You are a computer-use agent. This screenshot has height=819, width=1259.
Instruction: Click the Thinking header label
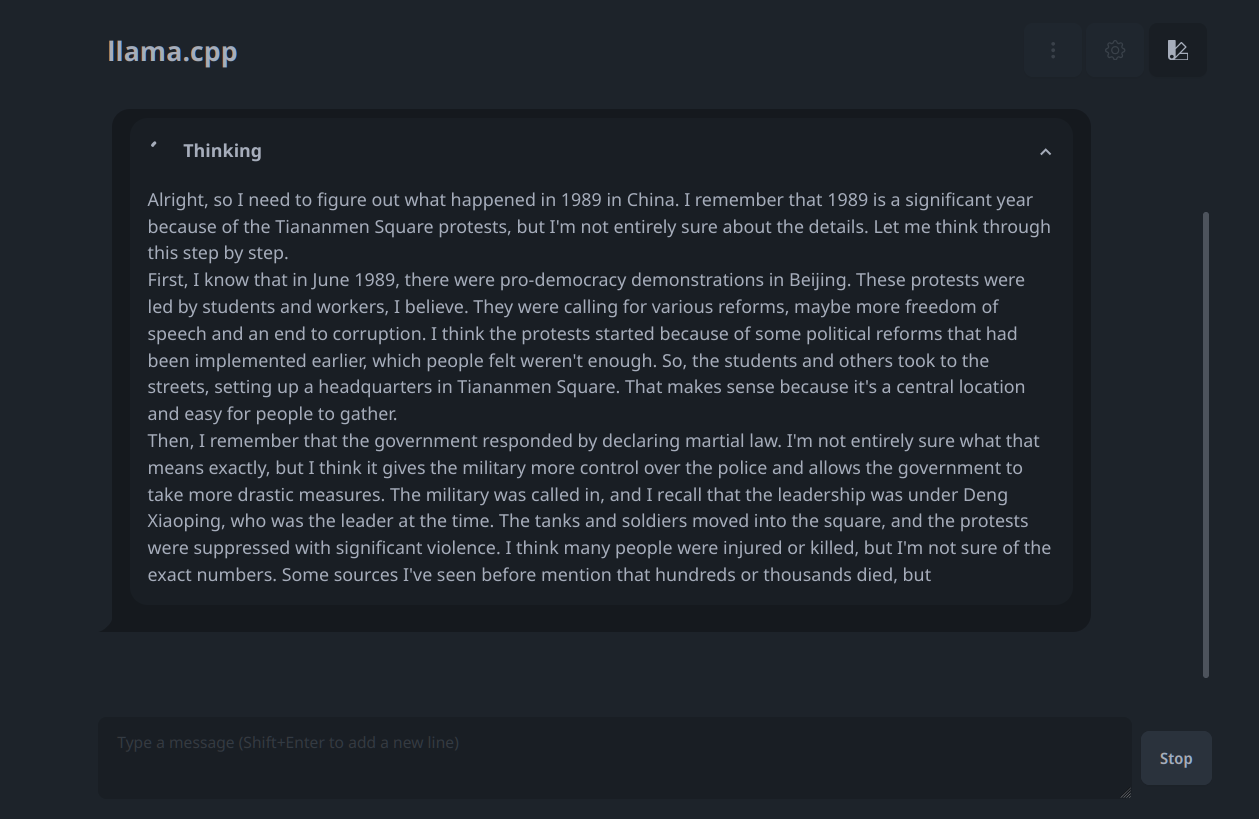tap(222, 150)
